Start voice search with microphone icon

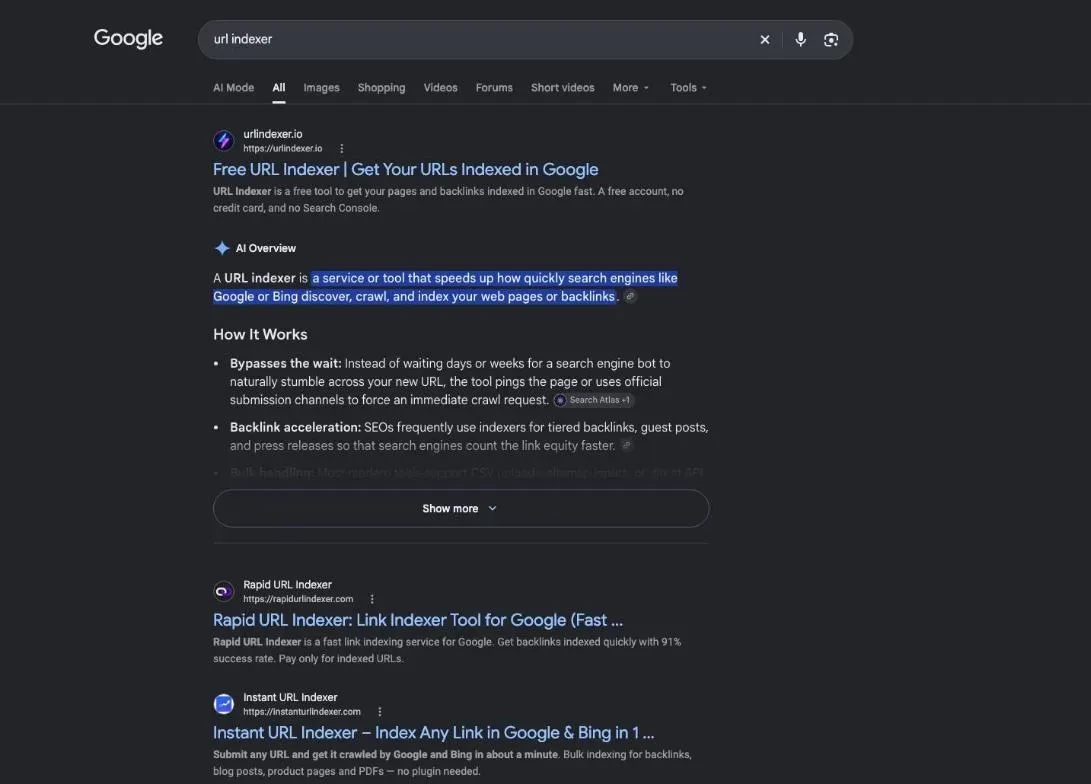[801, 40]
